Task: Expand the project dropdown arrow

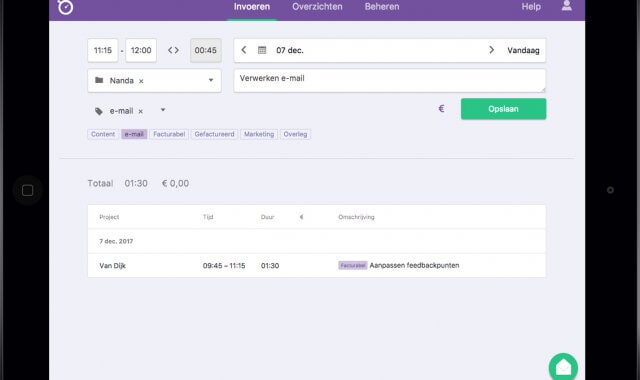Action: pyautogui.click(x=211, y=80)
